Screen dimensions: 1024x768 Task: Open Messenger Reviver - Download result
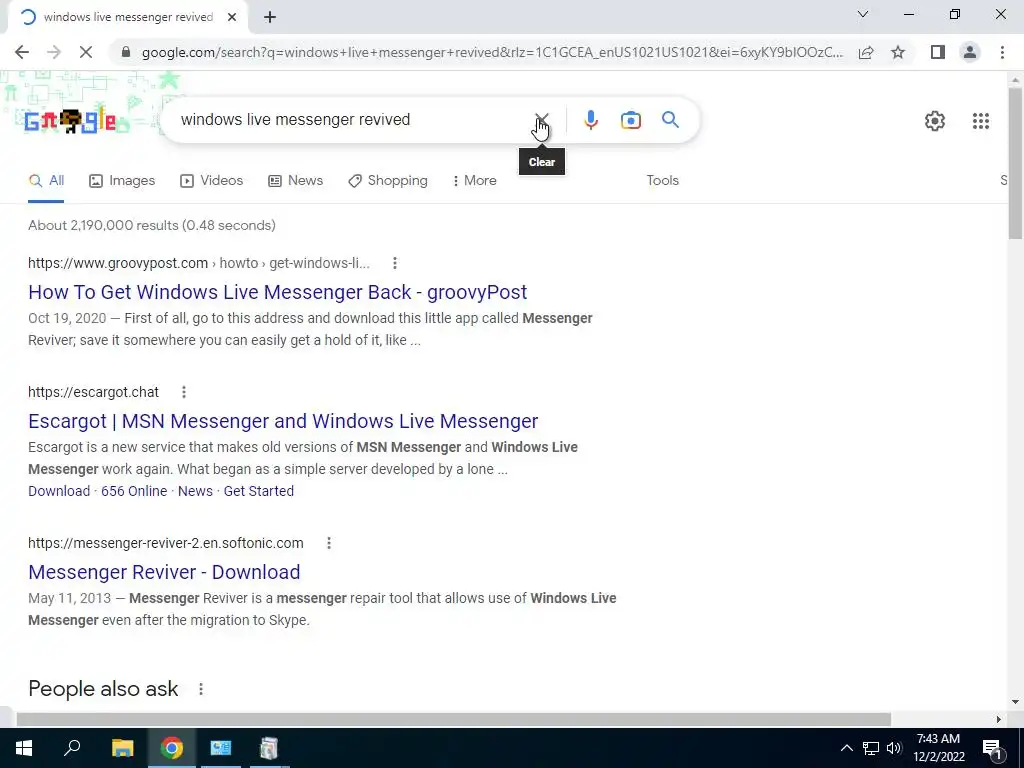[x=164, y=572]
